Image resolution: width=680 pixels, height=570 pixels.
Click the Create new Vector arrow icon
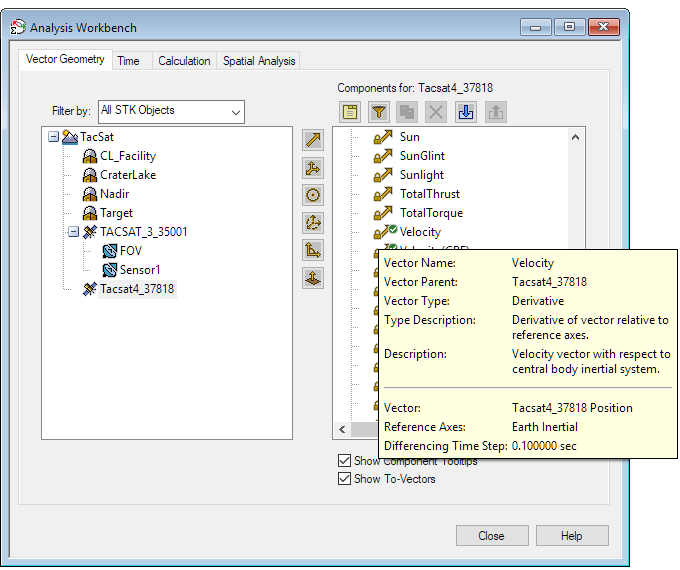[x=313, y=140]
